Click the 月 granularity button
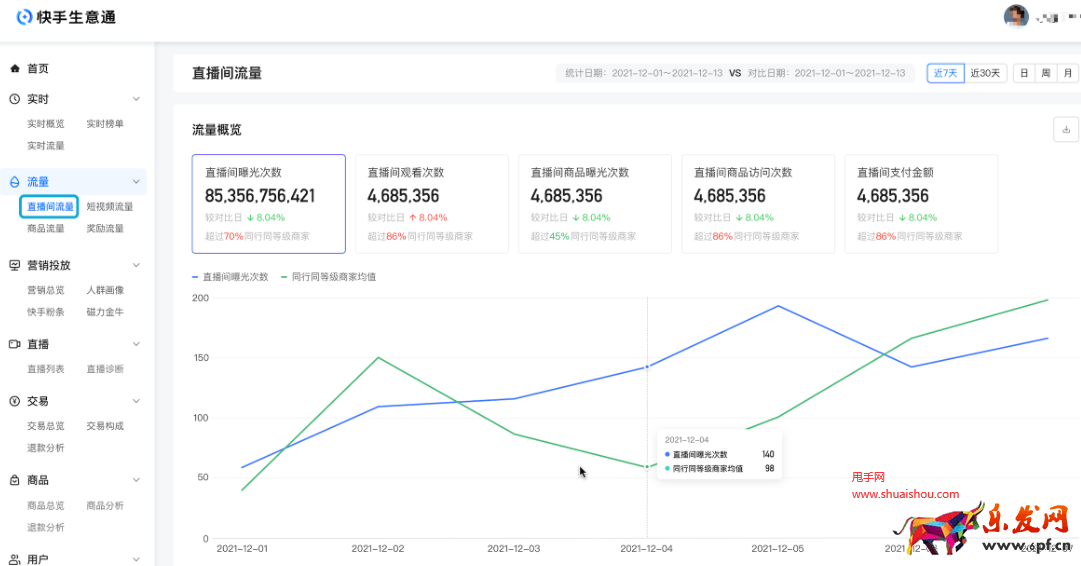The image size is (1081, 566). click(x=1068, y=73)
